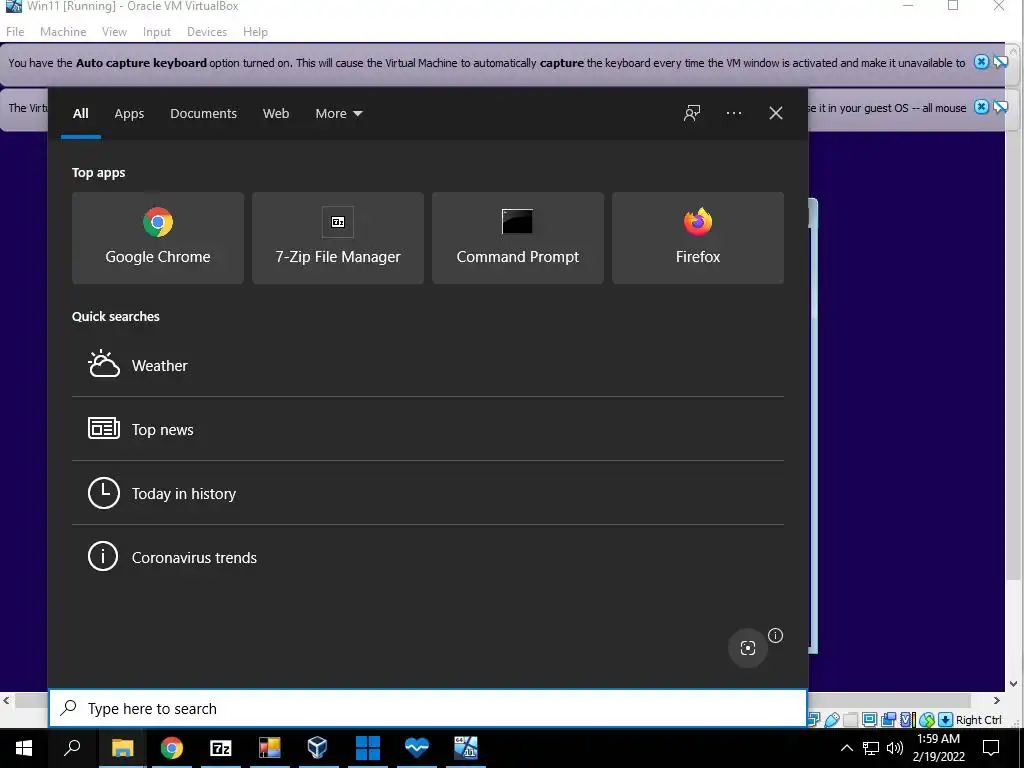Open VirtualBox Machine menu

(x=63, y=31)
